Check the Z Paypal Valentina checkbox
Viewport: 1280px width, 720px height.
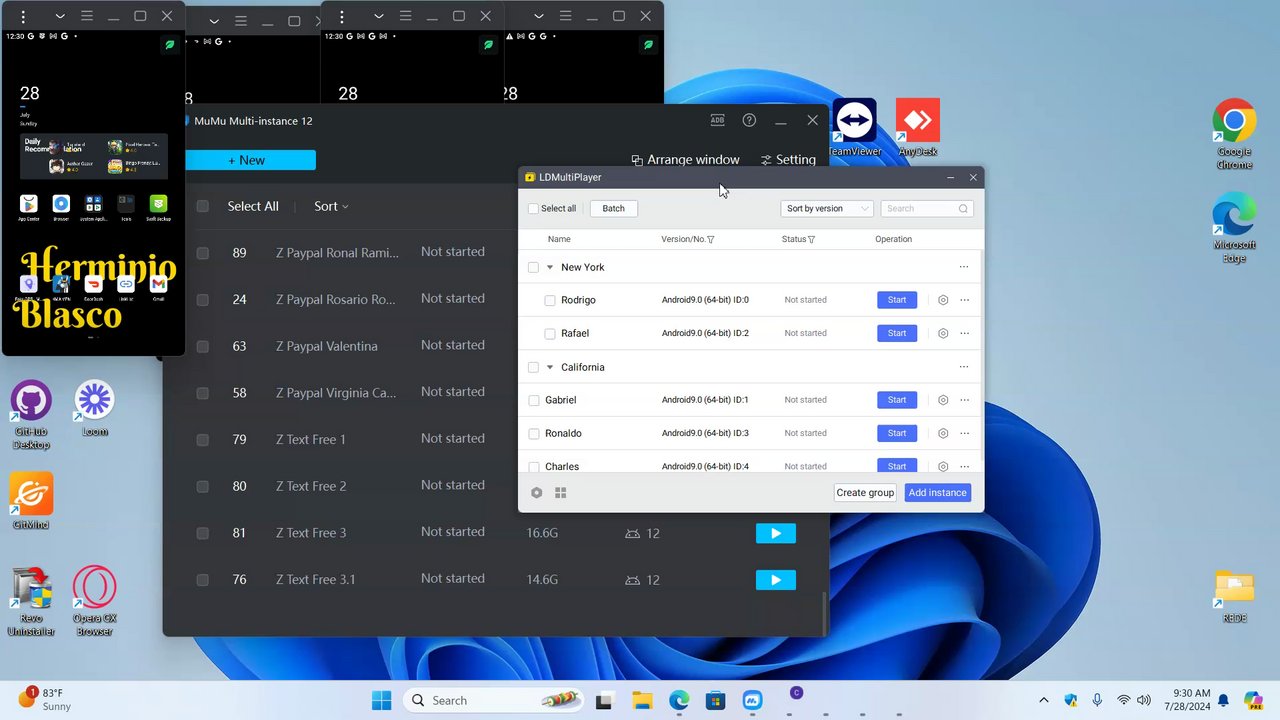tap(203, 346)
